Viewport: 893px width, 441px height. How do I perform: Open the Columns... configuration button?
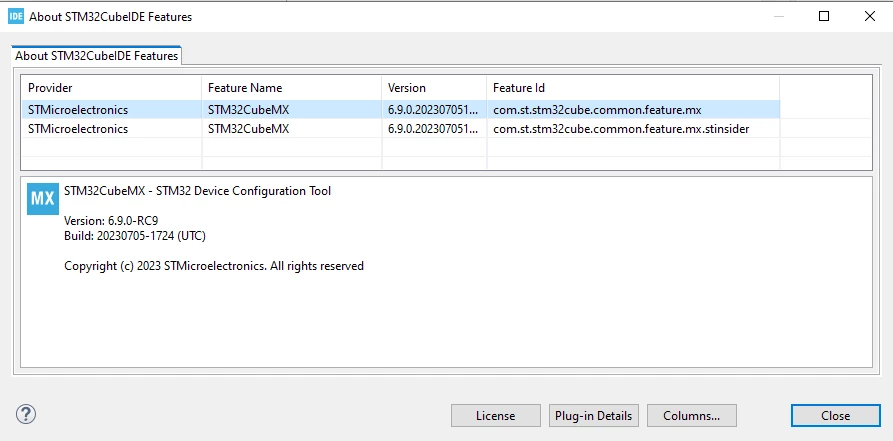[x=691, y=415]
